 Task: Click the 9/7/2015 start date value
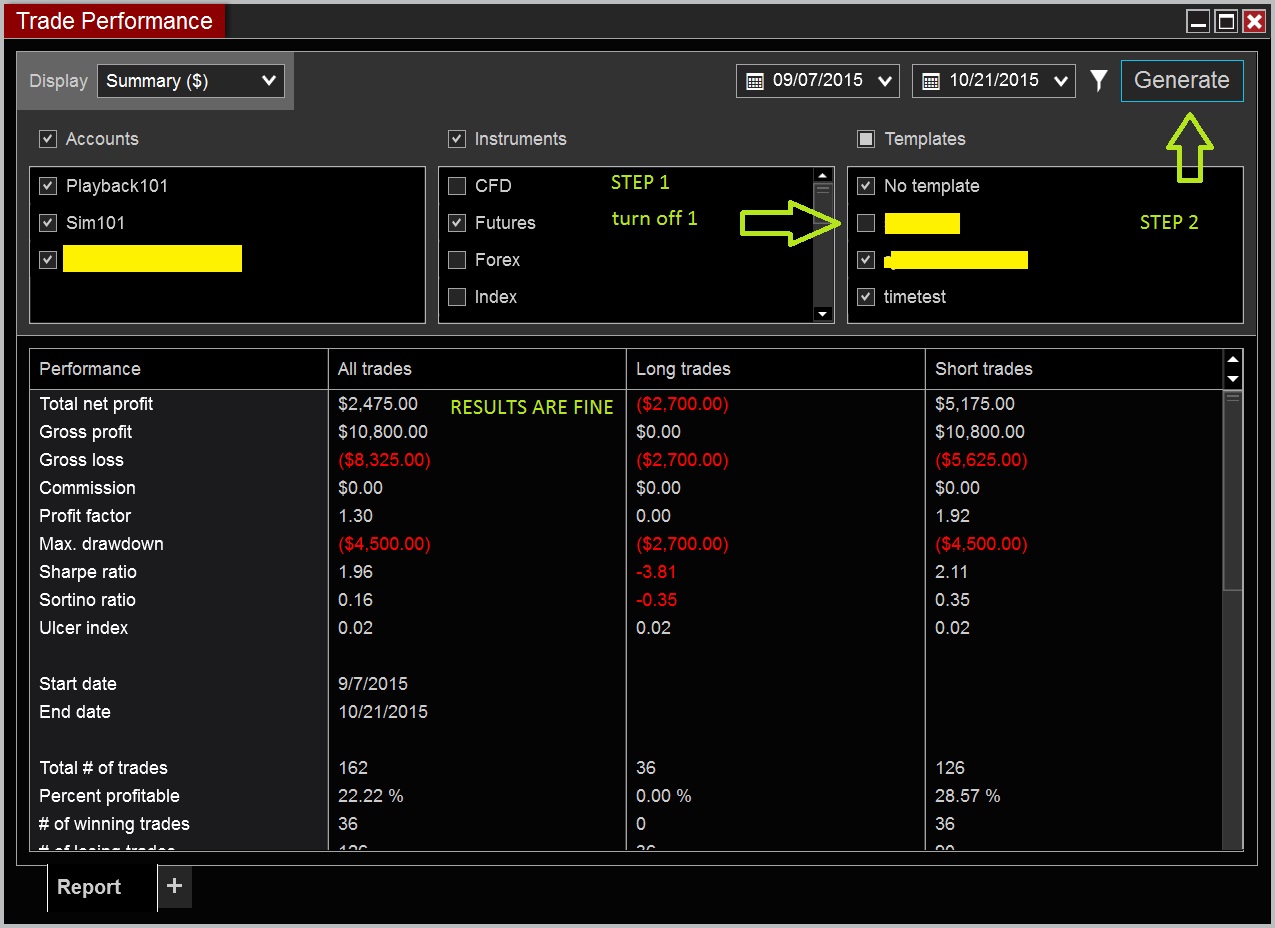tap(373, 684)
